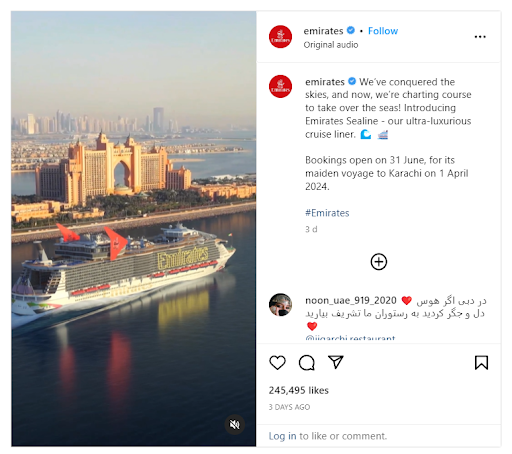
Task: View the 245,495 likes list
Action: pos(299,390)
